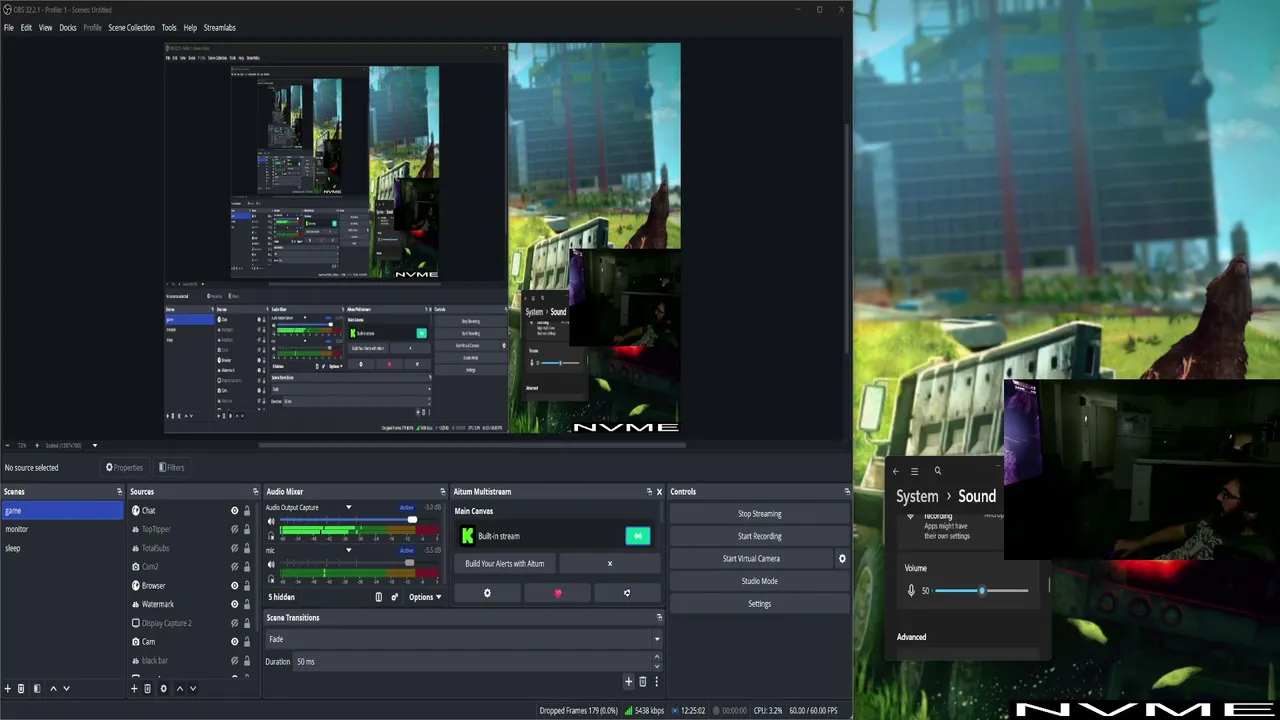
Task: Toggle lock on the Chat source
Action: (247, 511)
